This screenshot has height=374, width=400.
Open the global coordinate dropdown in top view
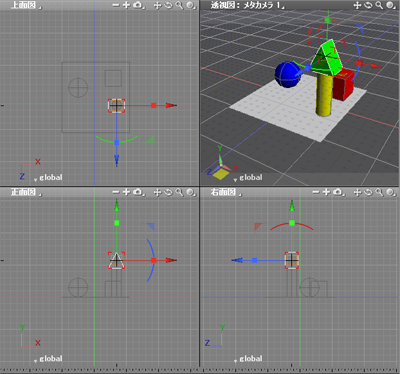[48, 178]
